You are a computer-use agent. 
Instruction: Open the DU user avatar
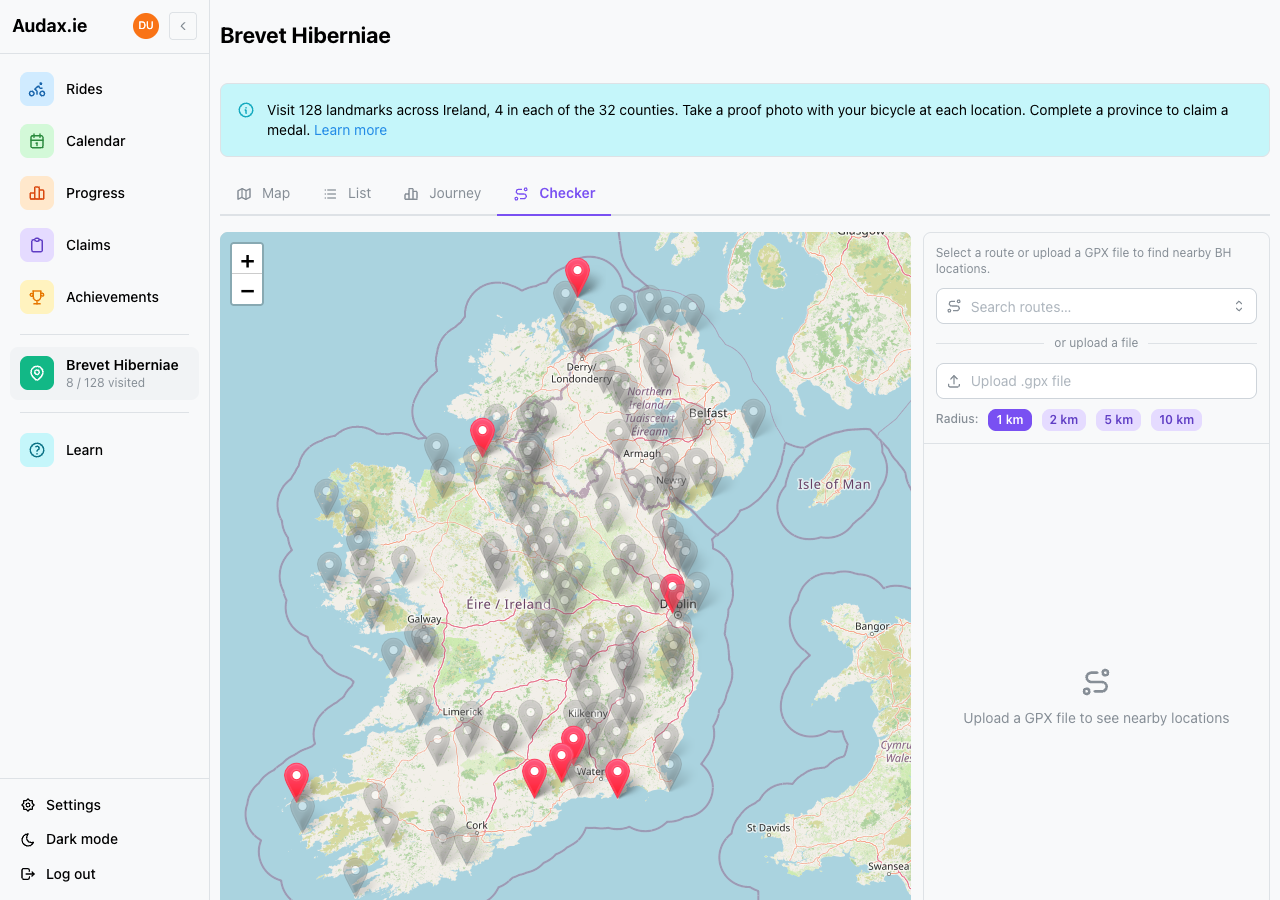[x=146, y=26]
